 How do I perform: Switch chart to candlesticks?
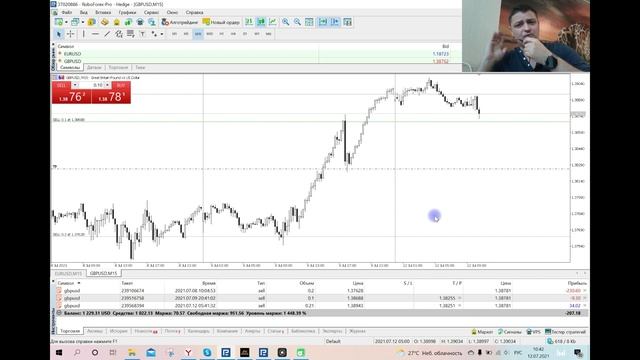tap(261, 22)
